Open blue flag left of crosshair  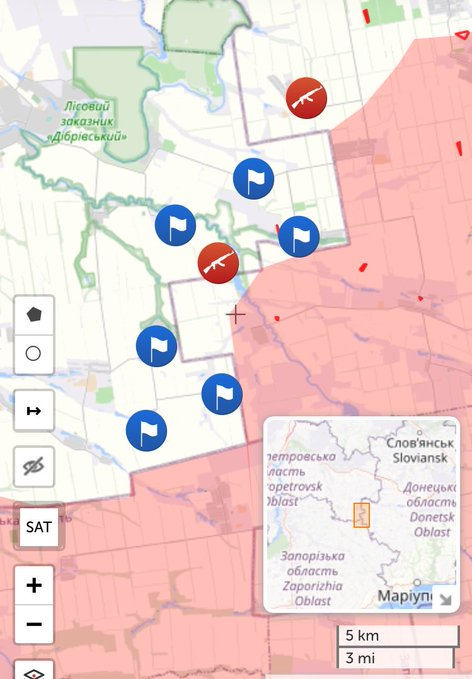click(x=156, y=346)
